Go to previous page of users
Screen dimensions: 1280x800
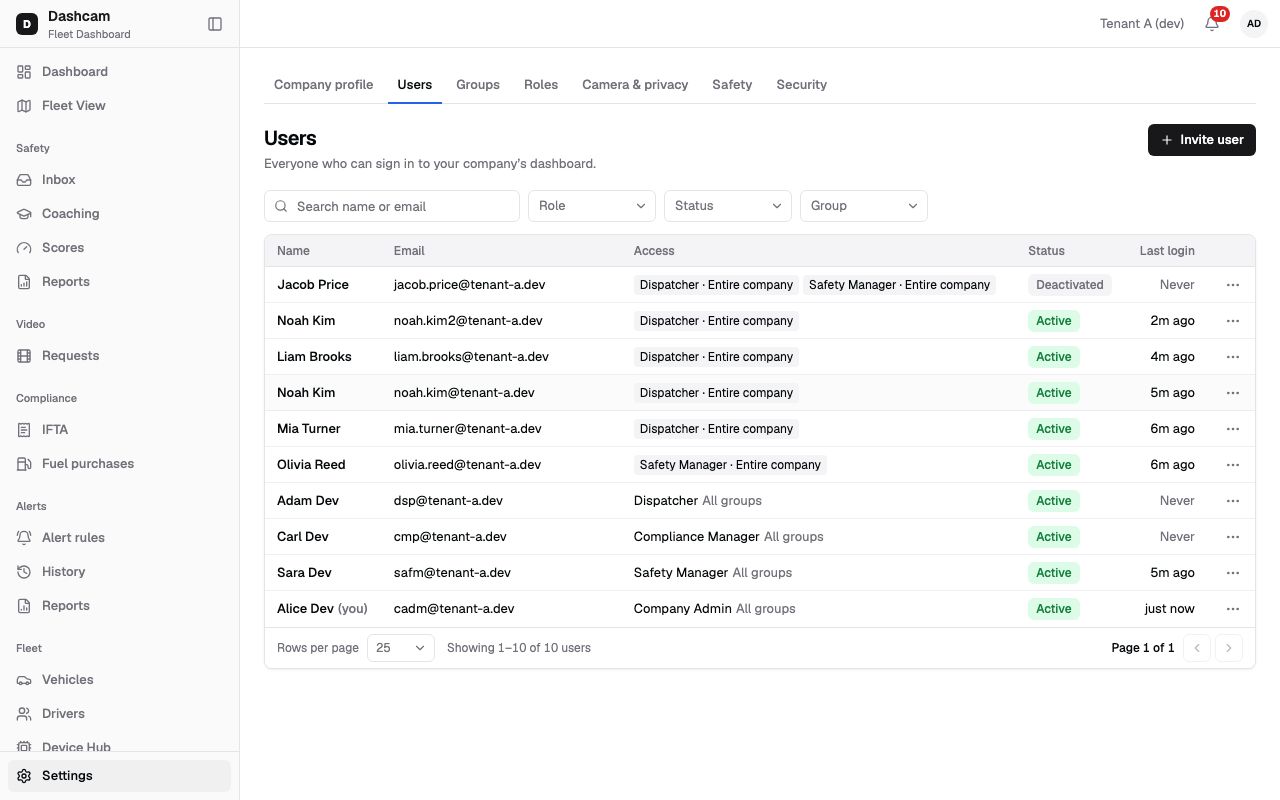point(1197,648)
